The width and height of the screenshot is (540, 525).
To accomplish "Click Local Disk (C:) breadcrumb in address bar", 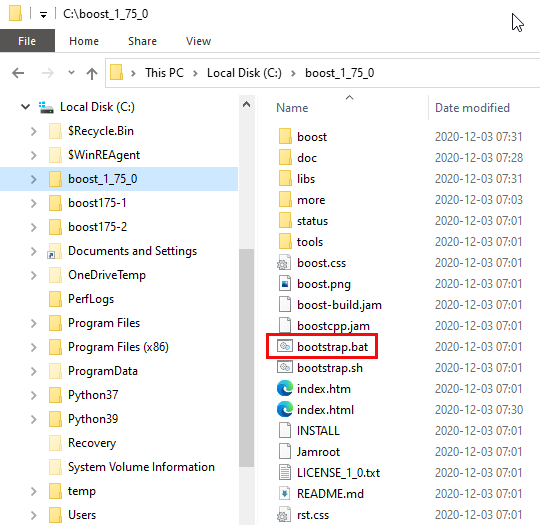I will [244, 73].
